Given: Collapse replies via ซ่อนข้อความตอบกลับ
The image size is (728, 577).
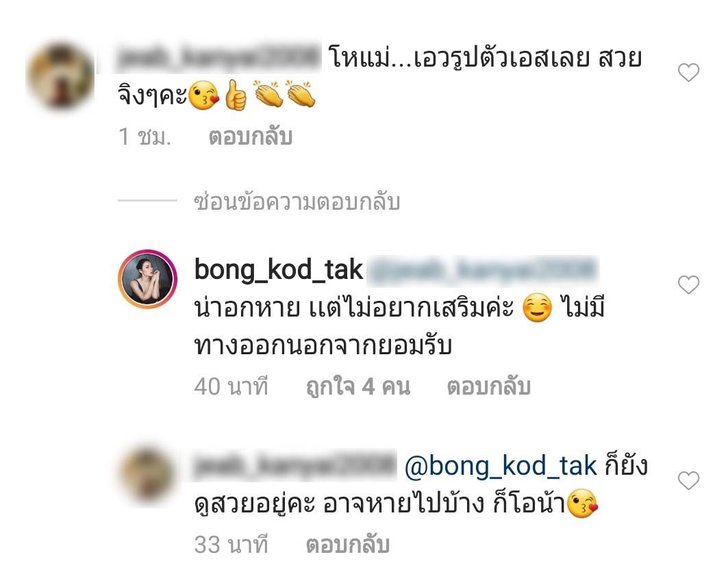Looking at the screenshot, I should pos(297,202).
